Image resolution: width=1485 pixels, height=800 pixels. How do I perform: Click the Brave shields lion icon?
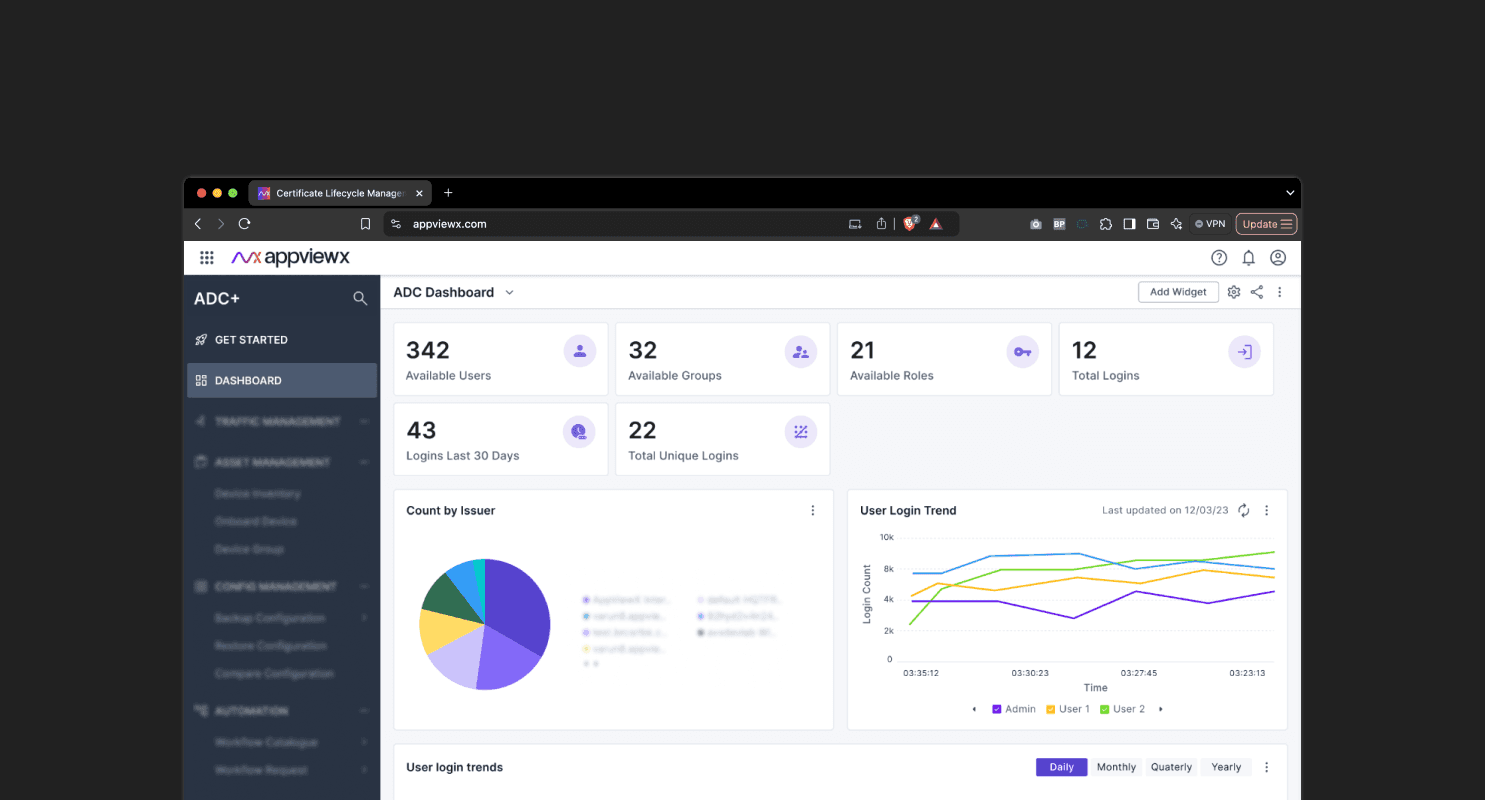click(910, 224)
